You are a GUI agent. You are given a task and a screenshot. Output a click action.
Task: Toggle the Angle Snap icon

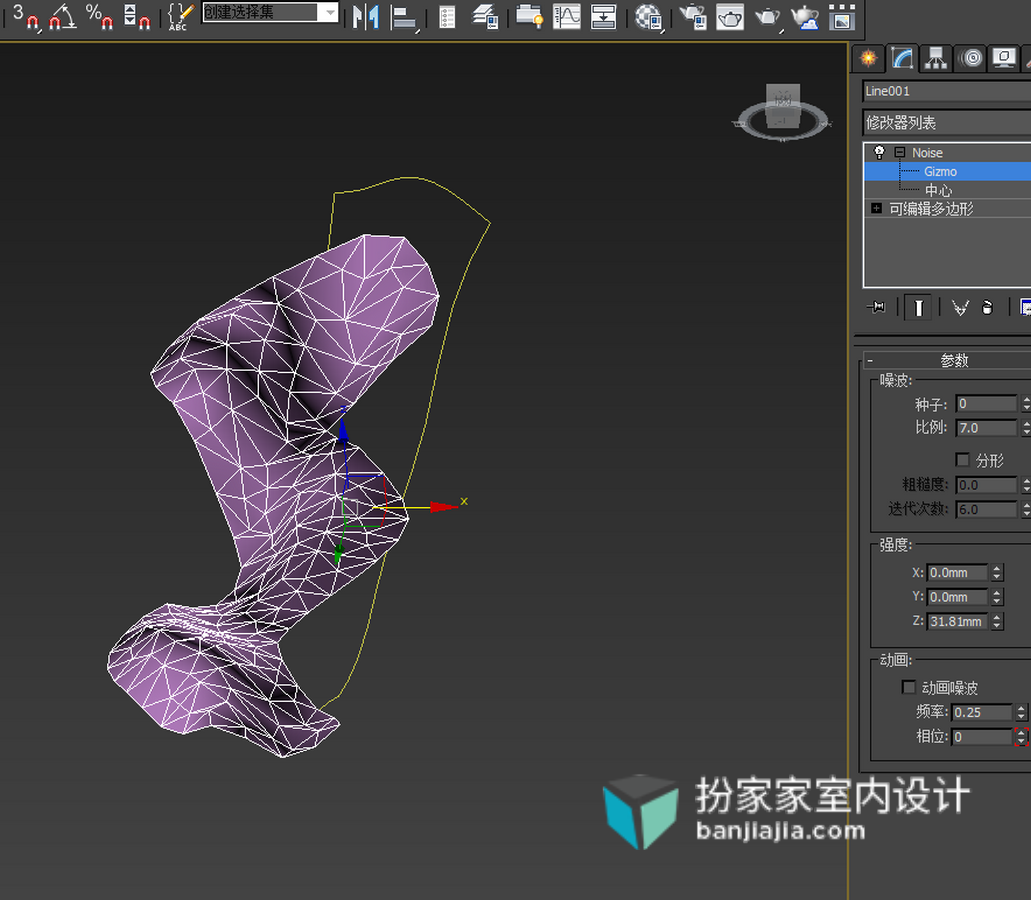tap(62, 17)
